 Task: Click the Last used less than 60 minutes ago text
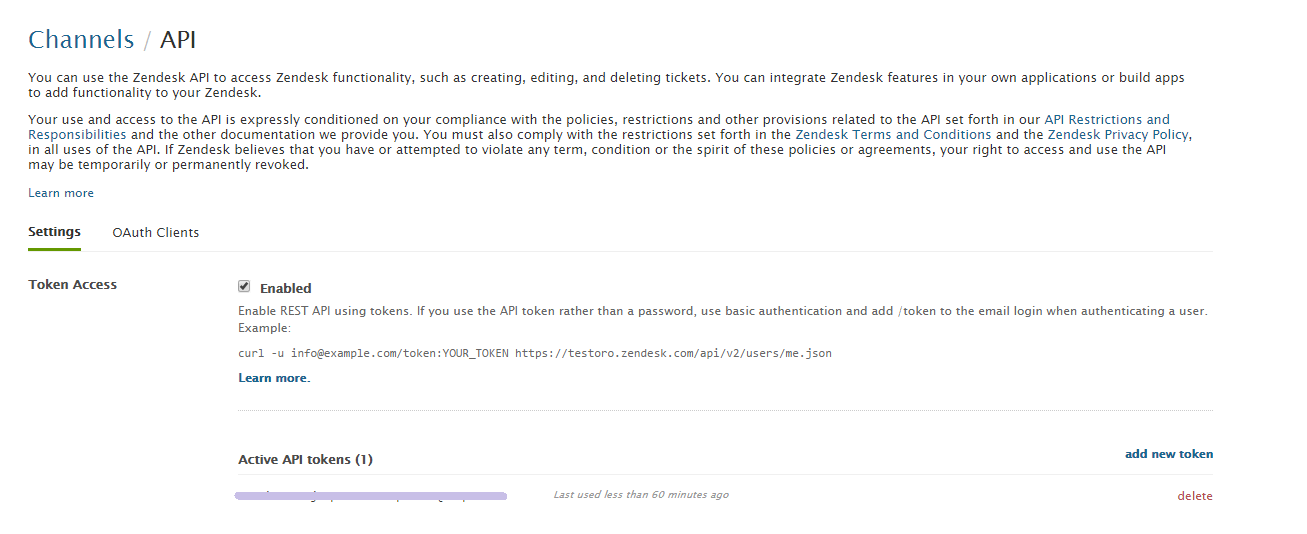[641, 495]
